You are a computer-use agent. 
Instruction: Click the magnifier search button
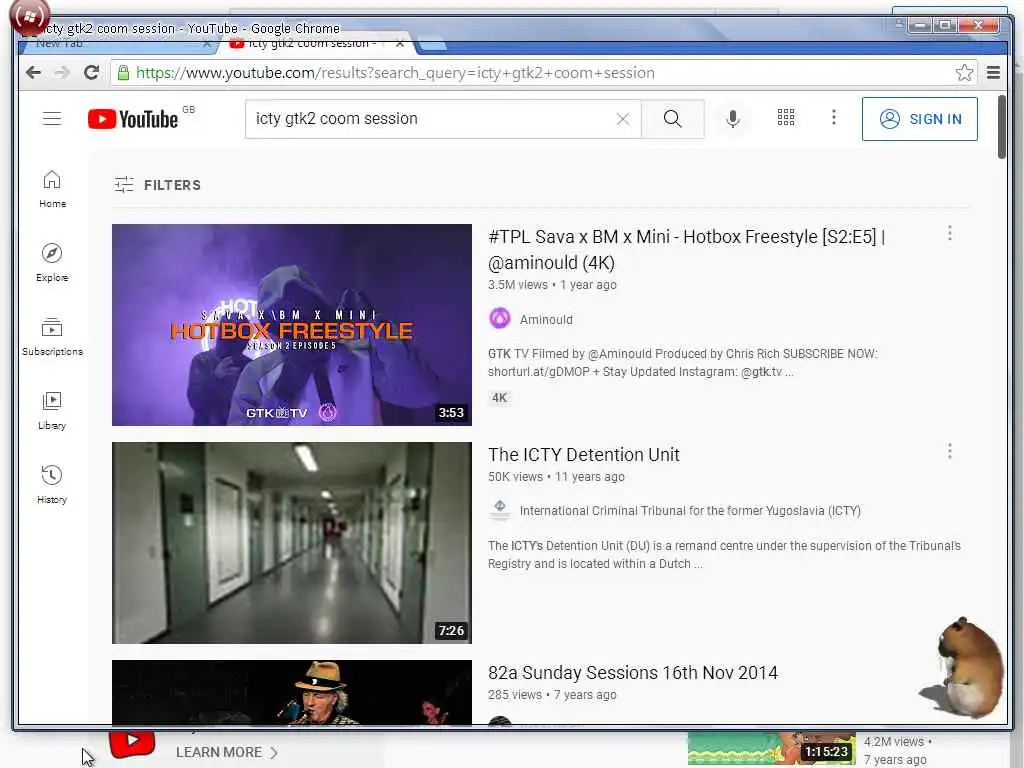pyautogui.click(x=673, y=119)
